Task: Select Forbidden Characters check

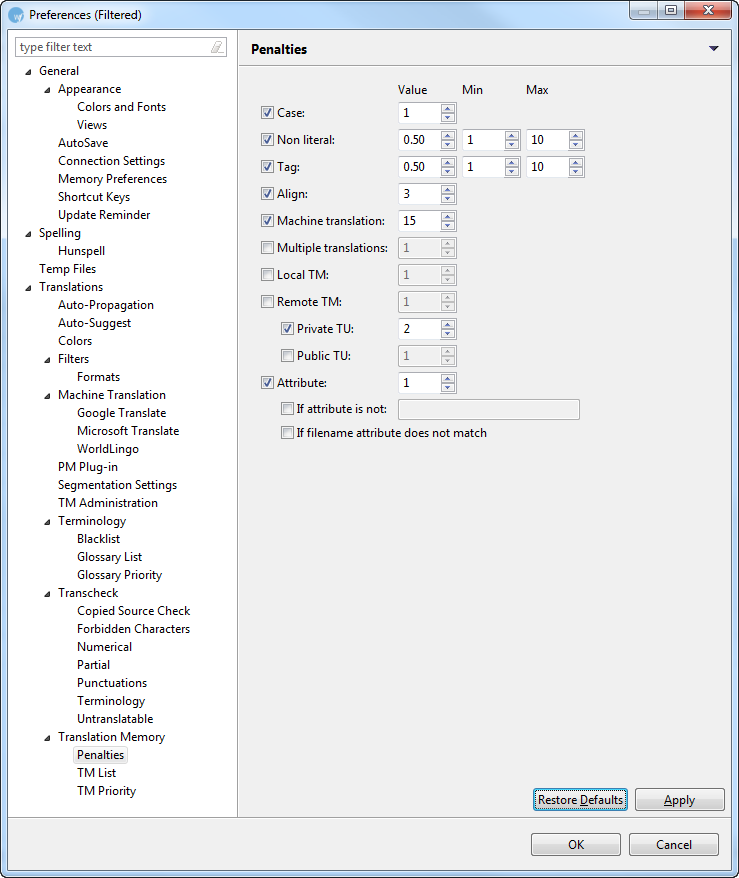Action: [x=133, y=629]
